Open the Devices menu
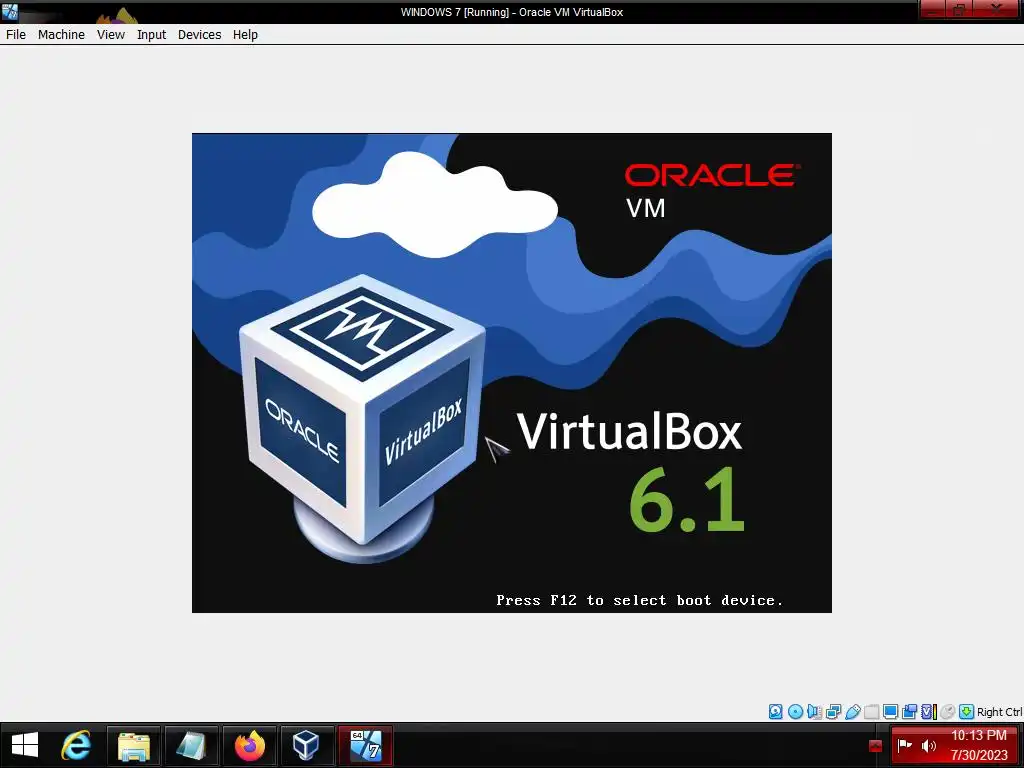This screenshot has width=1024, height=768. (x=199, y=35)
